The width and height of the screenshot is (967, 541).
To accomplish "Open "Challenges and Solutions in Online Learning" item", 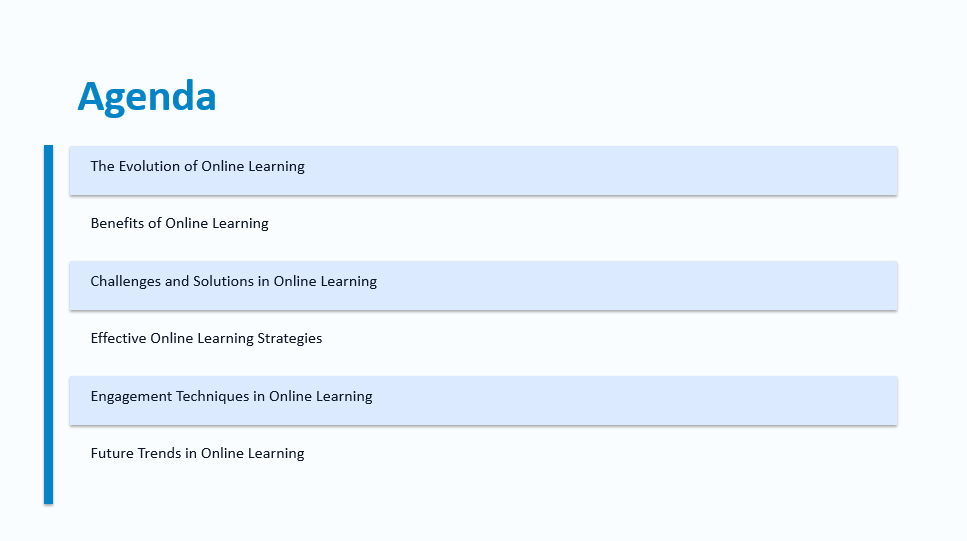I will click(233, 282).
